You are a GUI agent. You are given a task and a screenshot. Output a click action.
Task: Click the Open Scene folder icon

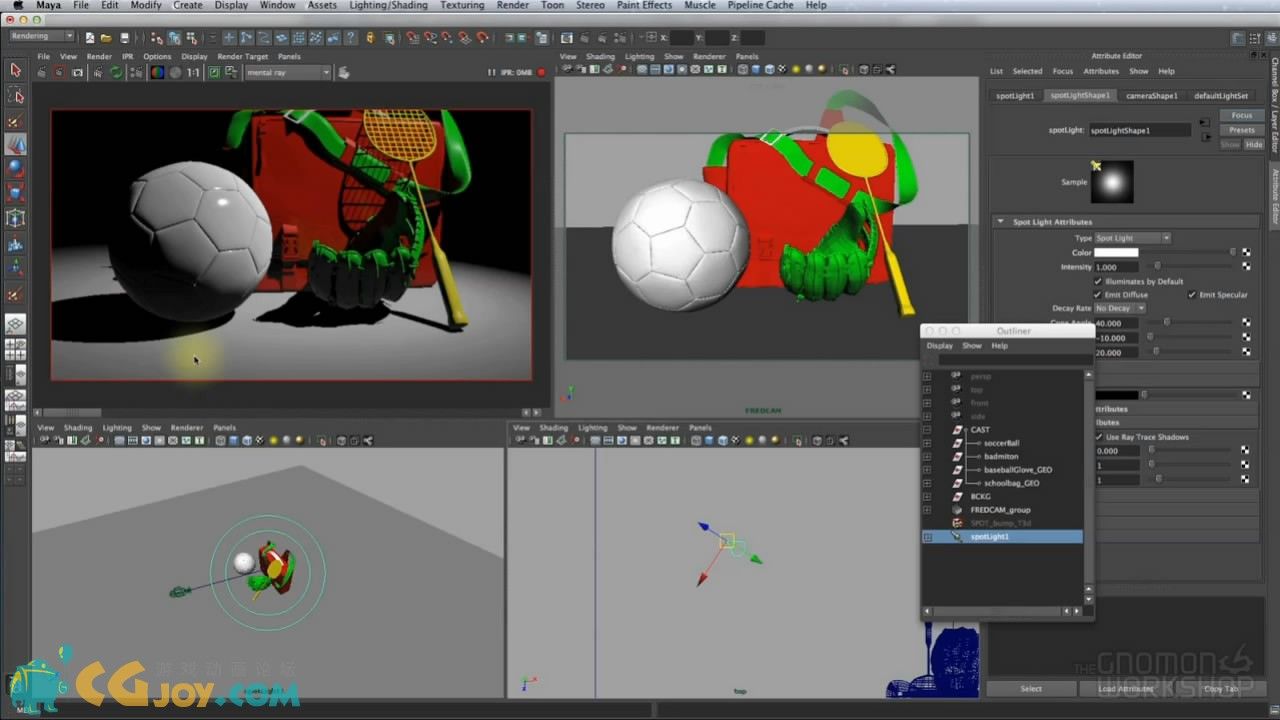pyautogui.click(x=106, y=38)
